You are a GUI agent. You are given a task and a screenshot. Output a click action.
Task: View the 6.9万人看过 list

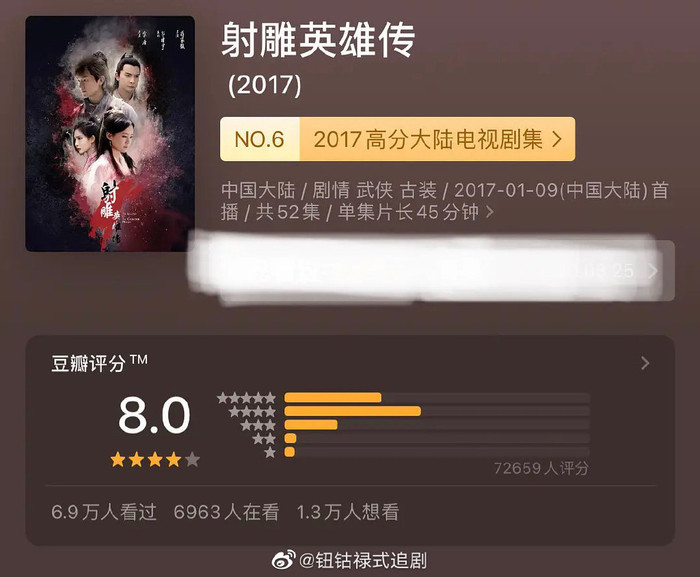(104, 512)
